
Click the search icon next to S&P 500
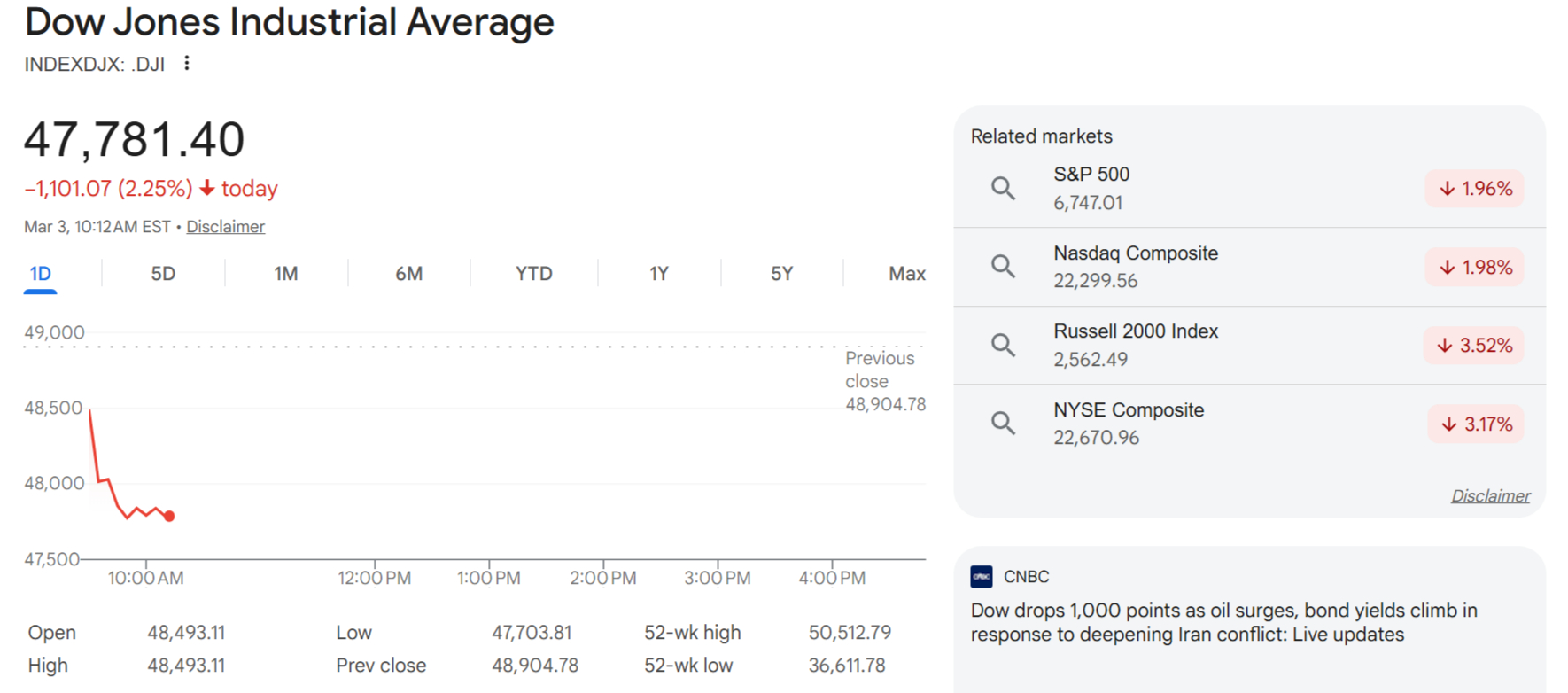pos(1003,188)
